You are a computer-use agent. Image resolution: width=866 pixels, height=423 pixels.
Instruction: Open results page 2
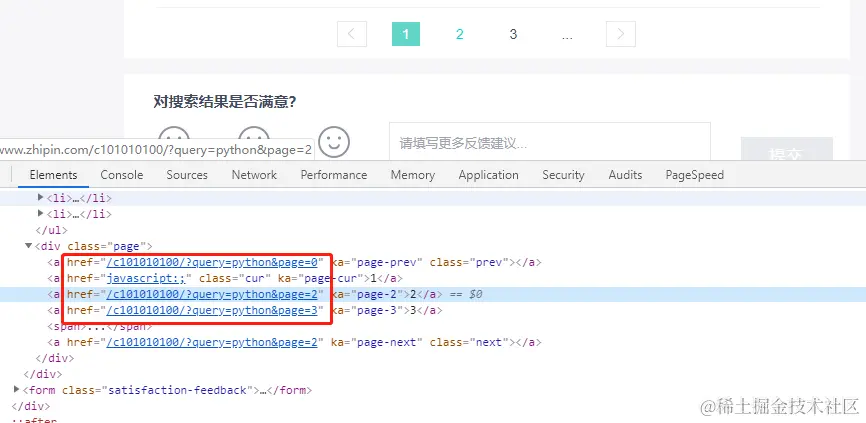point(460,34)
